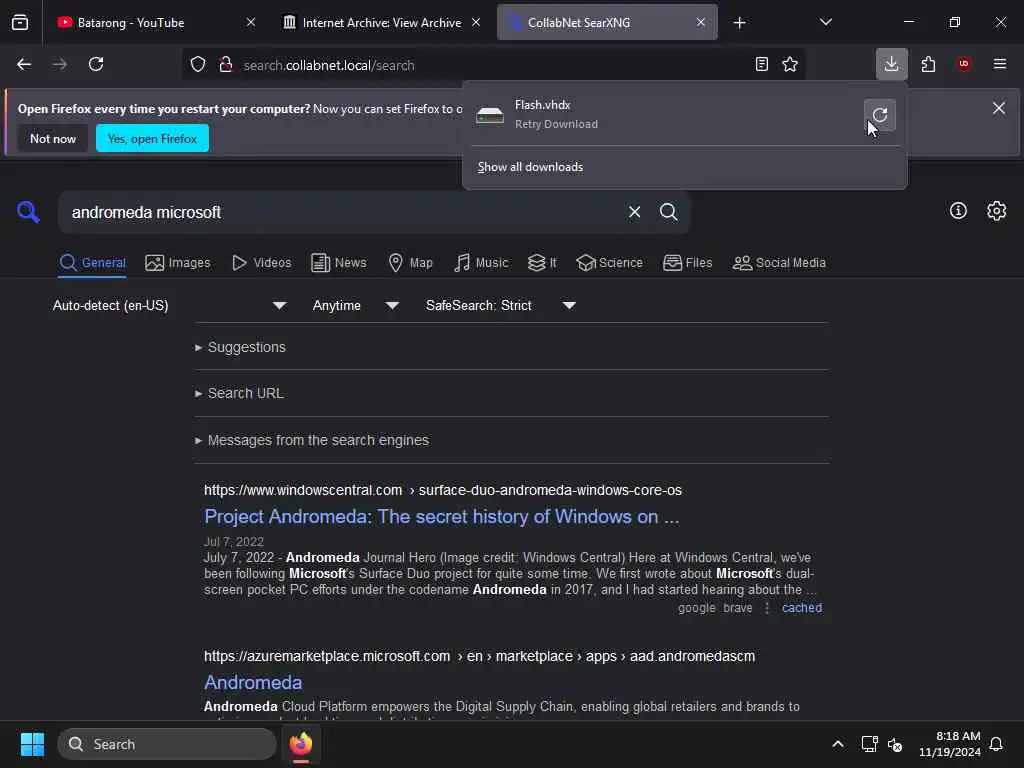Toggle reader view icon in address bar
This screenshot has width=1024, height=768.
(761, 64)
